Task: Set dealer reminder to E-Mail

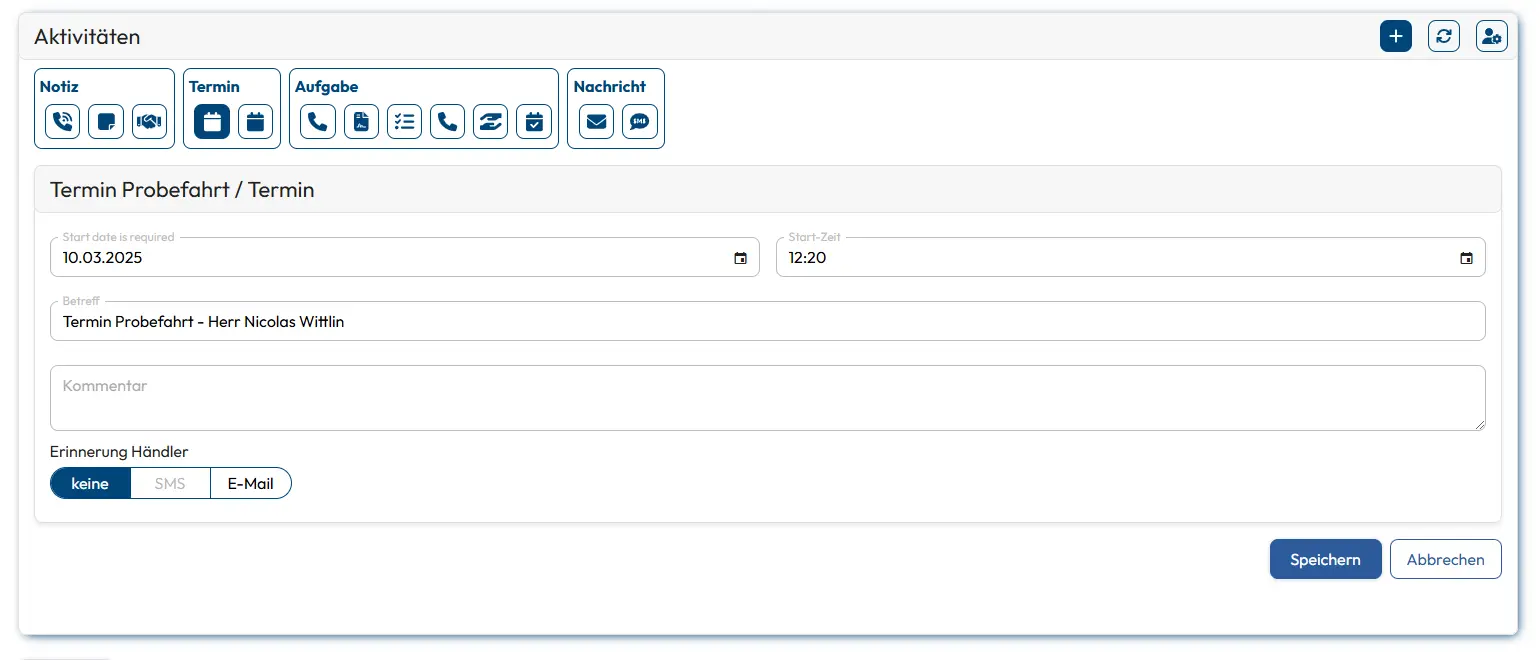Action: [250, 483]
